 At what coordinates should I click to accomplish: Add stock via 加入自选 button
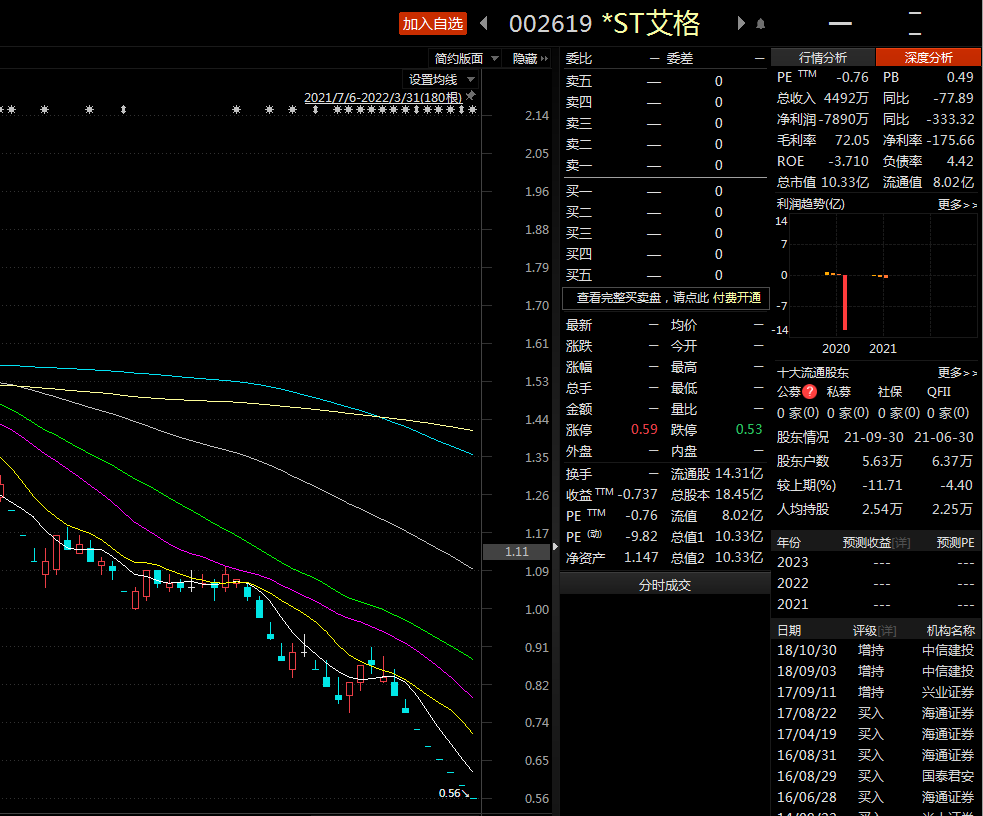pos(433,24)
